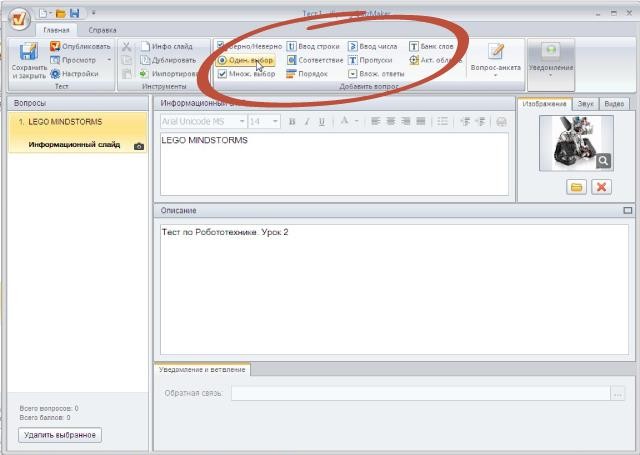Click Импортировать questions button
This screenshot has width=640, height=455.
coord(169,74)
